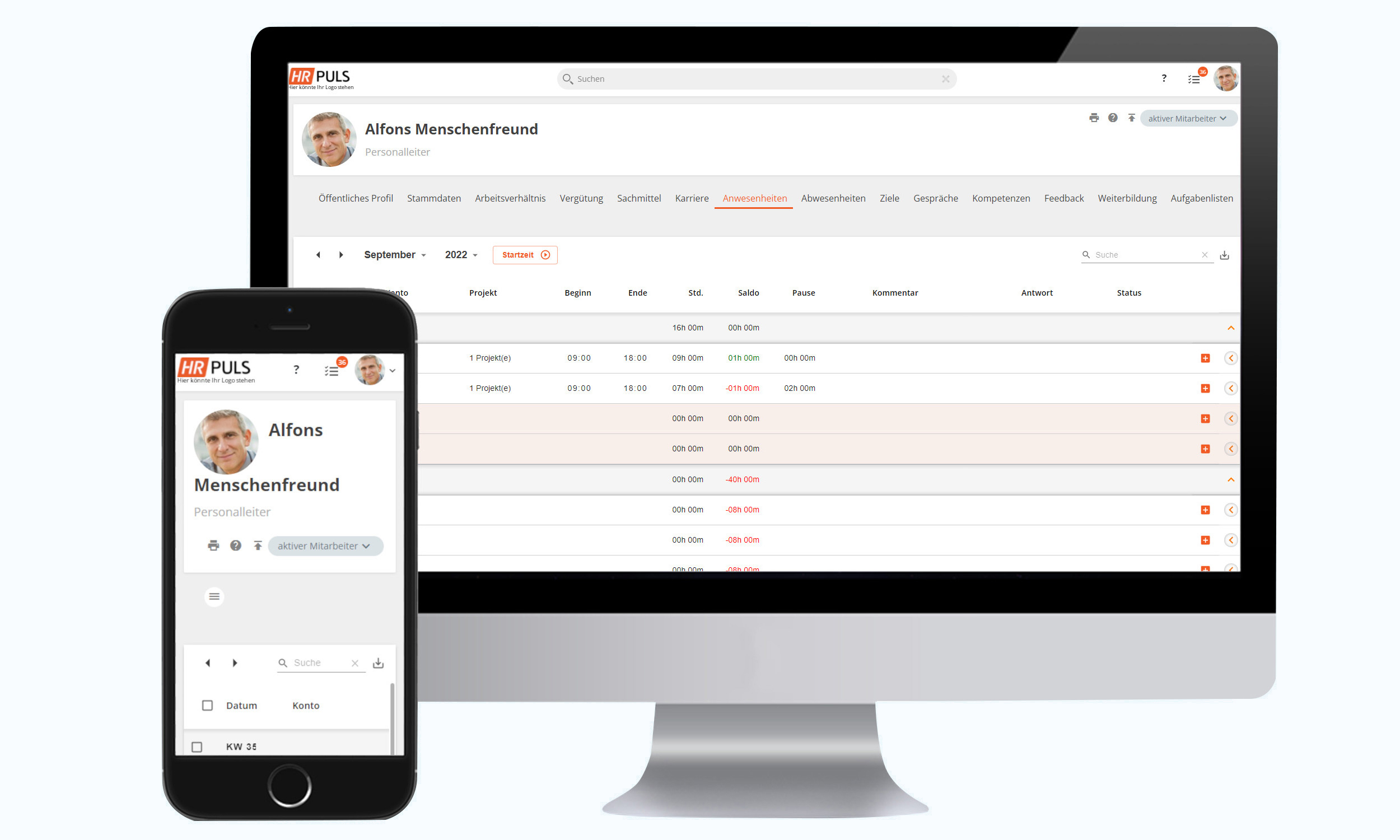This screenshot has height=840, width=1400.
Task: Click the download/export icon in search bar
Action: [1228, 254]
